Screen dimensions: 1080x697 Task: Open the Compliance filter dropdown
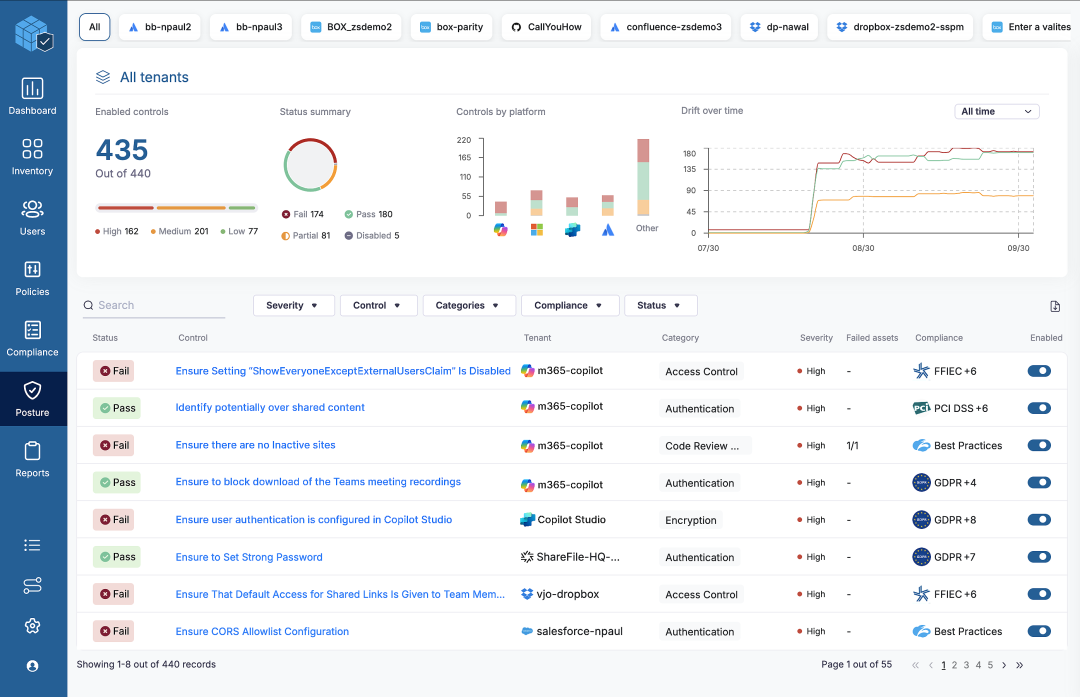click(569, 306)
